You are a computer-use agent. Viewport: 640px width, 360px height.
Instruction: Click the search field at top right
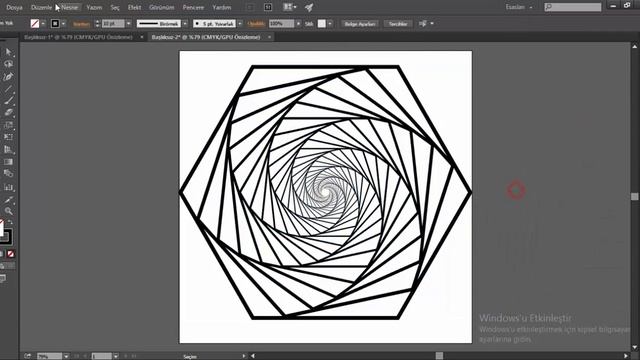click(573, 7)
